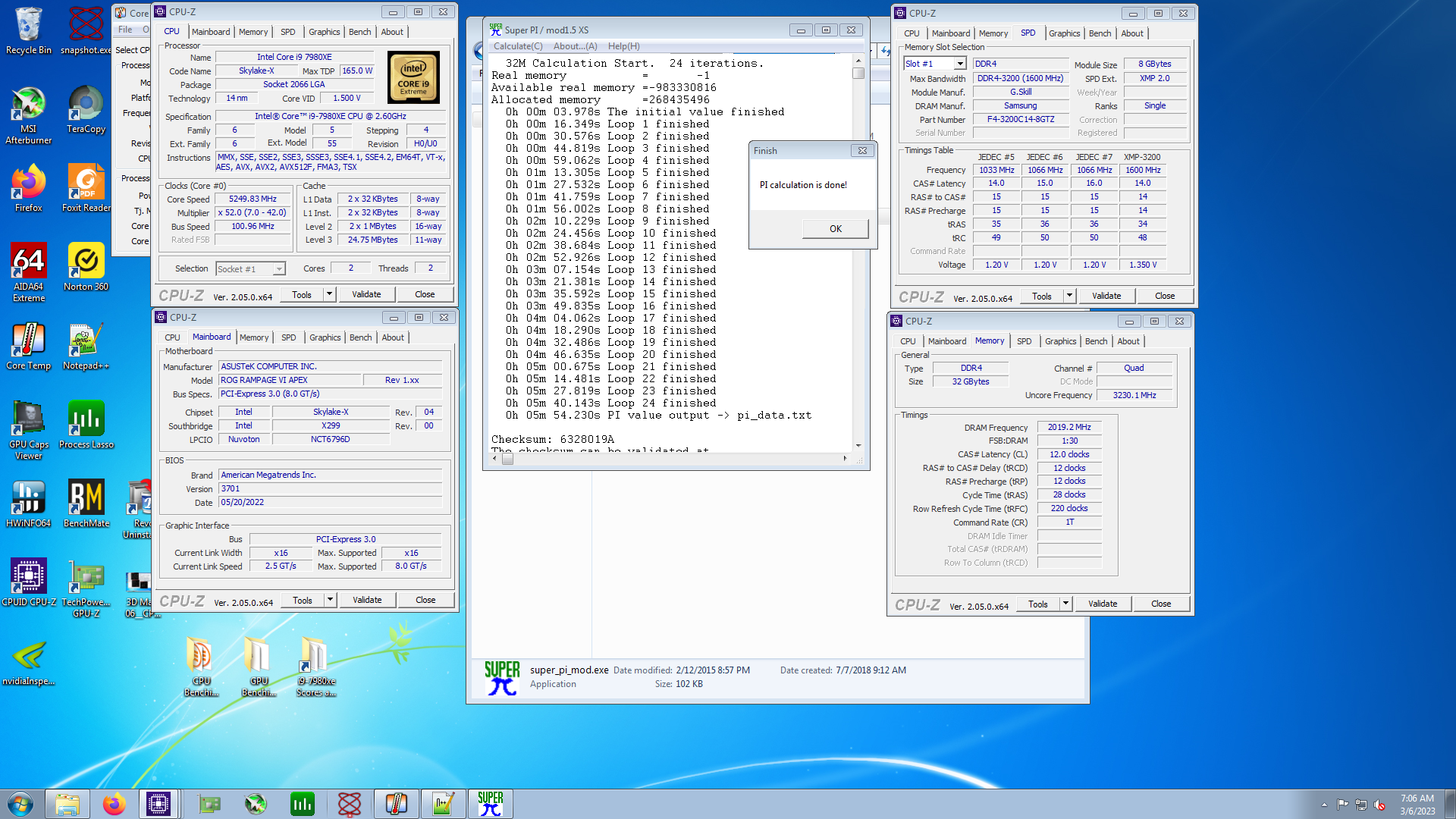
Task: Open TechPowerUp GPU-Z desktop icon
Action: [86, 588]
